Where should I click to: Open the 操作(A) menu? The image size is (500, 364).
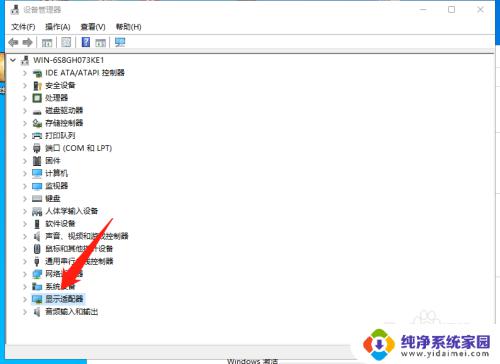click(58, 27)
